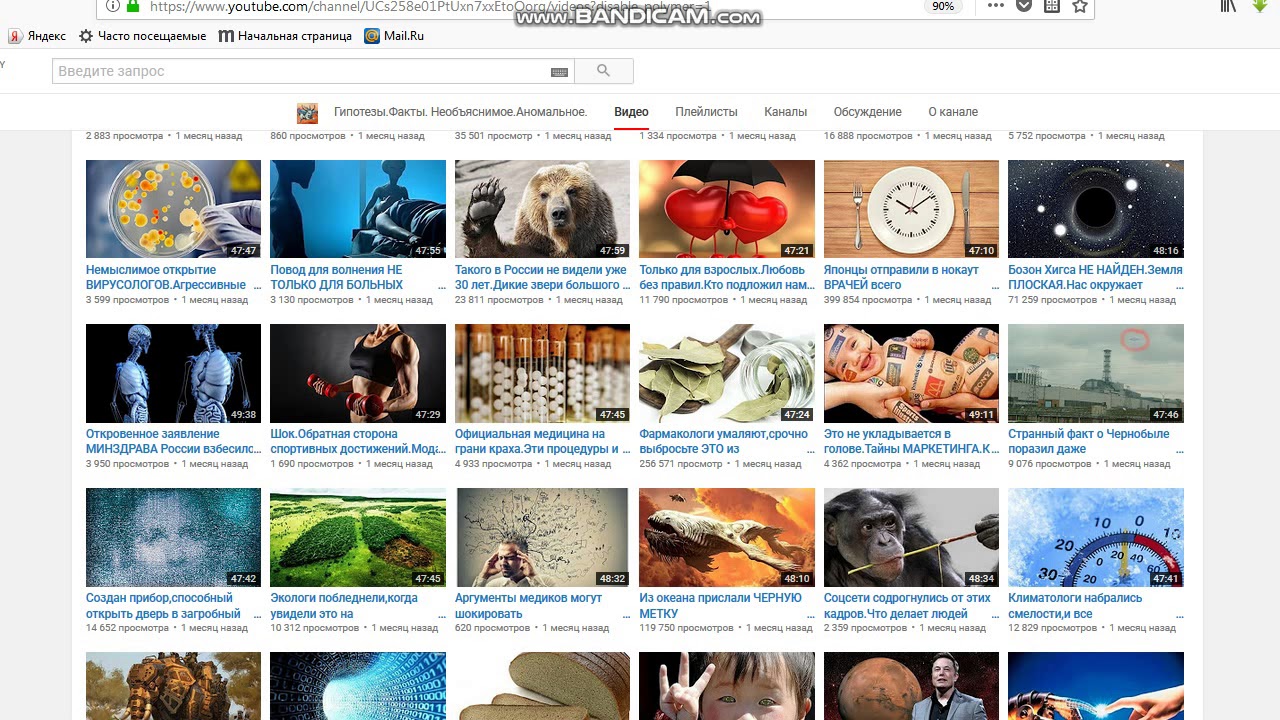Open the on-screen keyboard icon in search box
The height and width of the screenshot is (720, 1280).
(x=559, y=72)
